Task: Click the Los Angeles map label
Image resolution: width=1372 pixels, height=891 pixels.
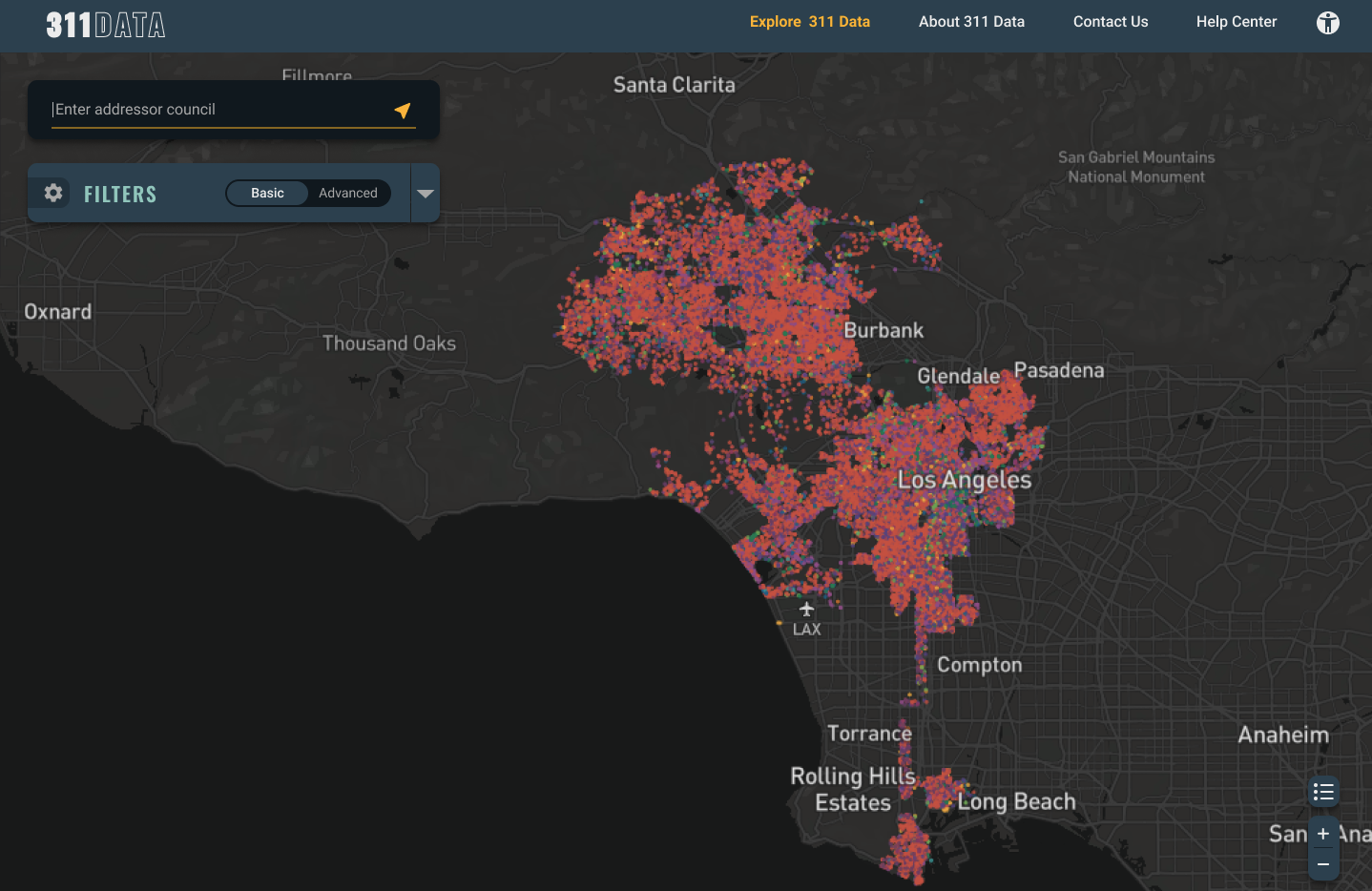Action: 965,480
